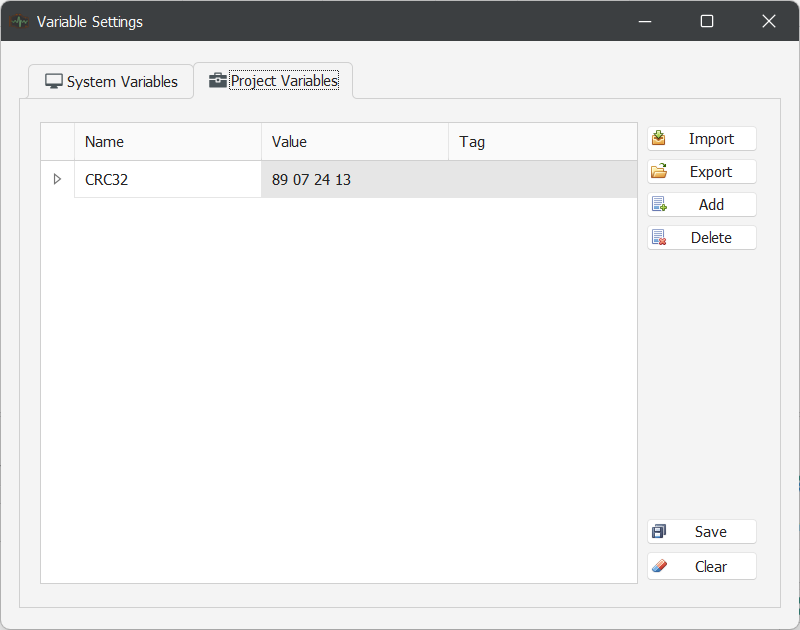Click the briefcase icon on Project Variables tab
The height and width of the screenshot is (630, 800).
click(217, 81)
